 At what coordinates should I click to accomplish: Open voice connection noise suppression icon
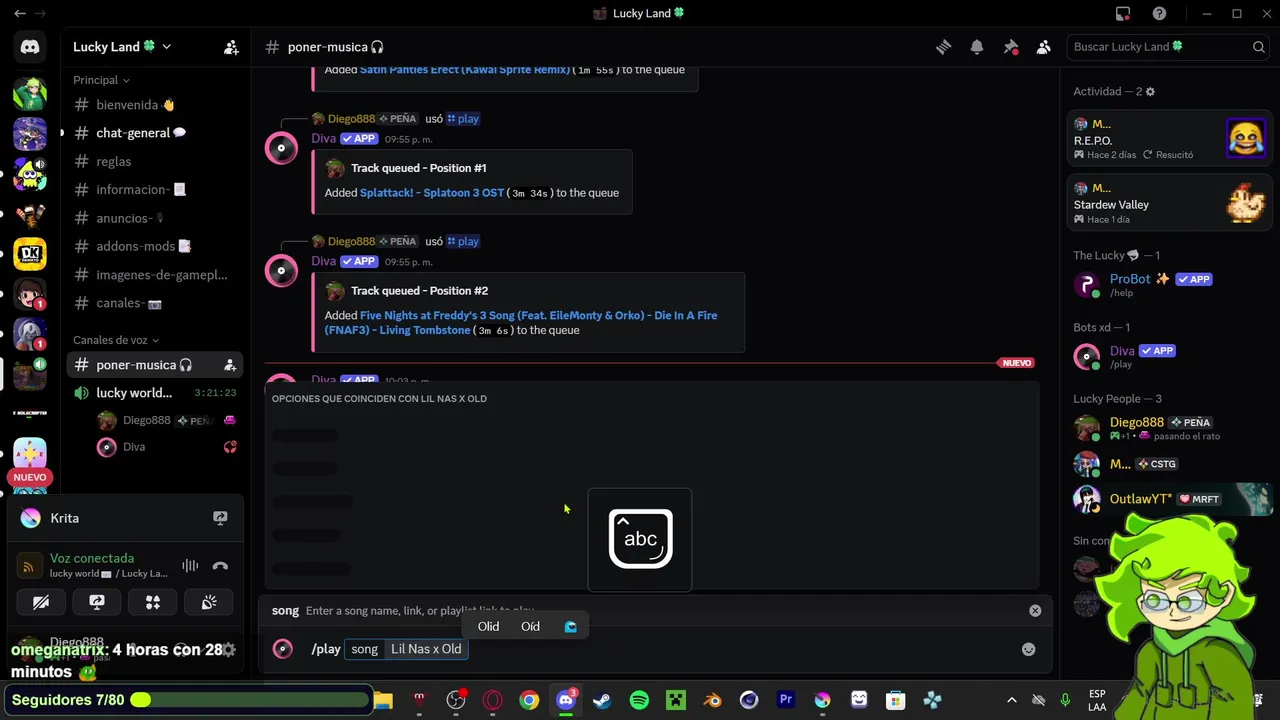tap(190, 566)
